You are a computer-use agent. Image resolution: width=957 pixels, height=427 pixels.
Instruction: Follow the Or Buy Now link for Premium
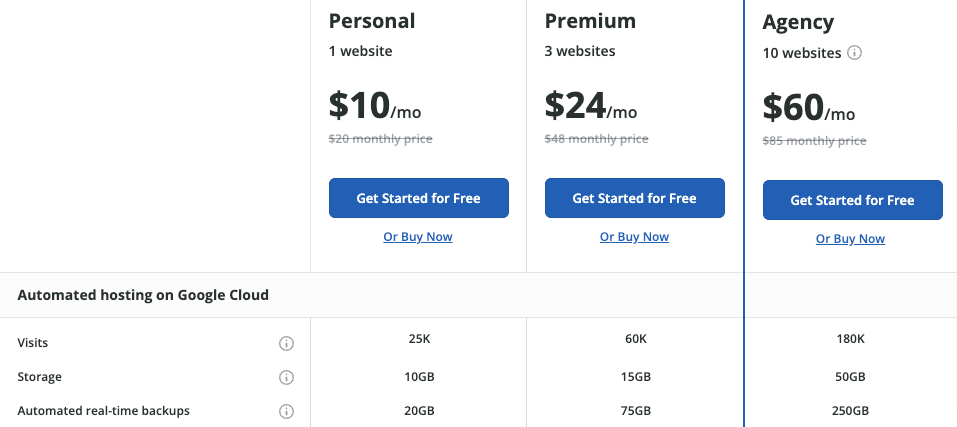pos(634,237)
